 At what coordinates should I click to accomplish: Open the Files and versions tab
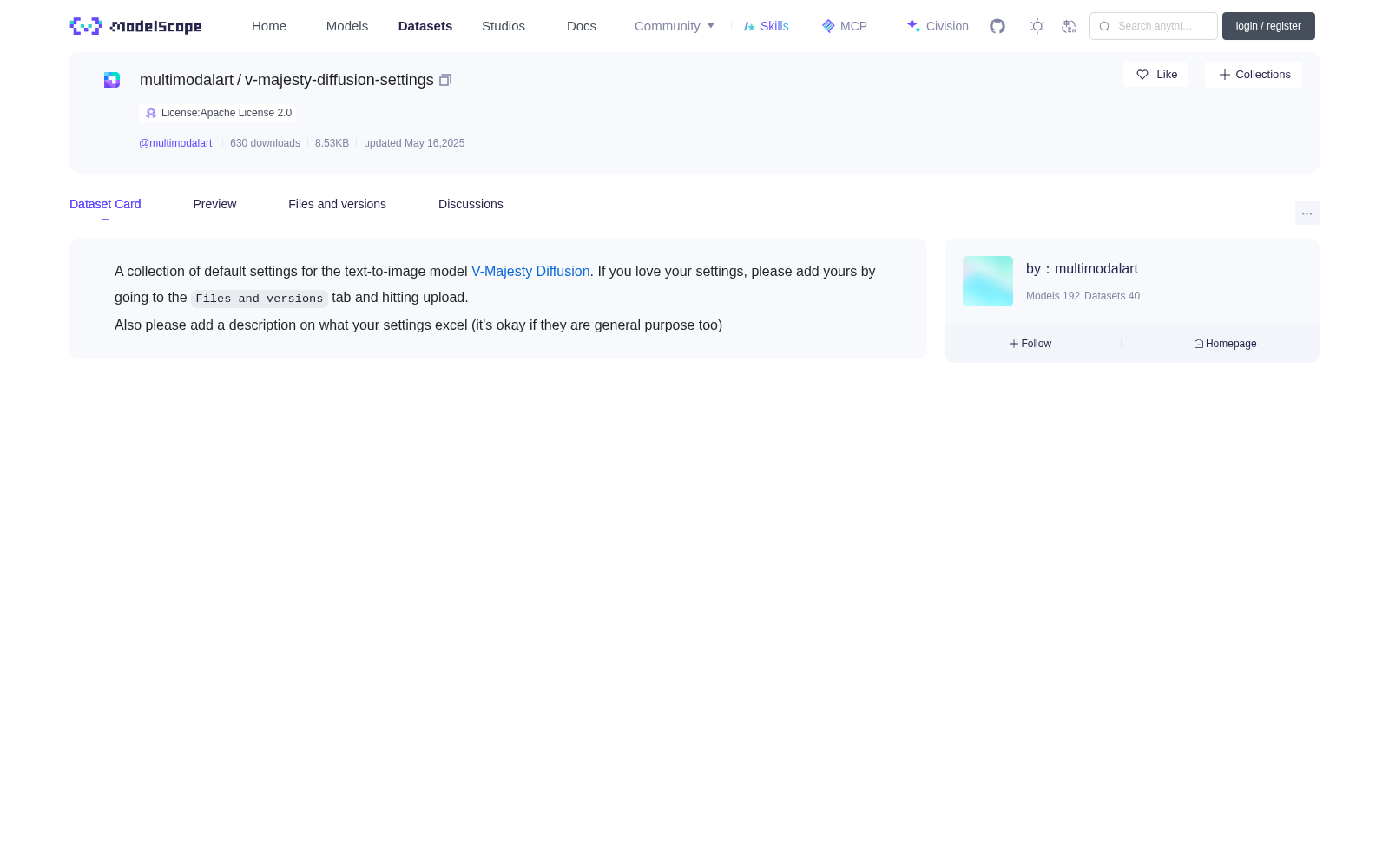pyautogui.click(x=337, y=204)
